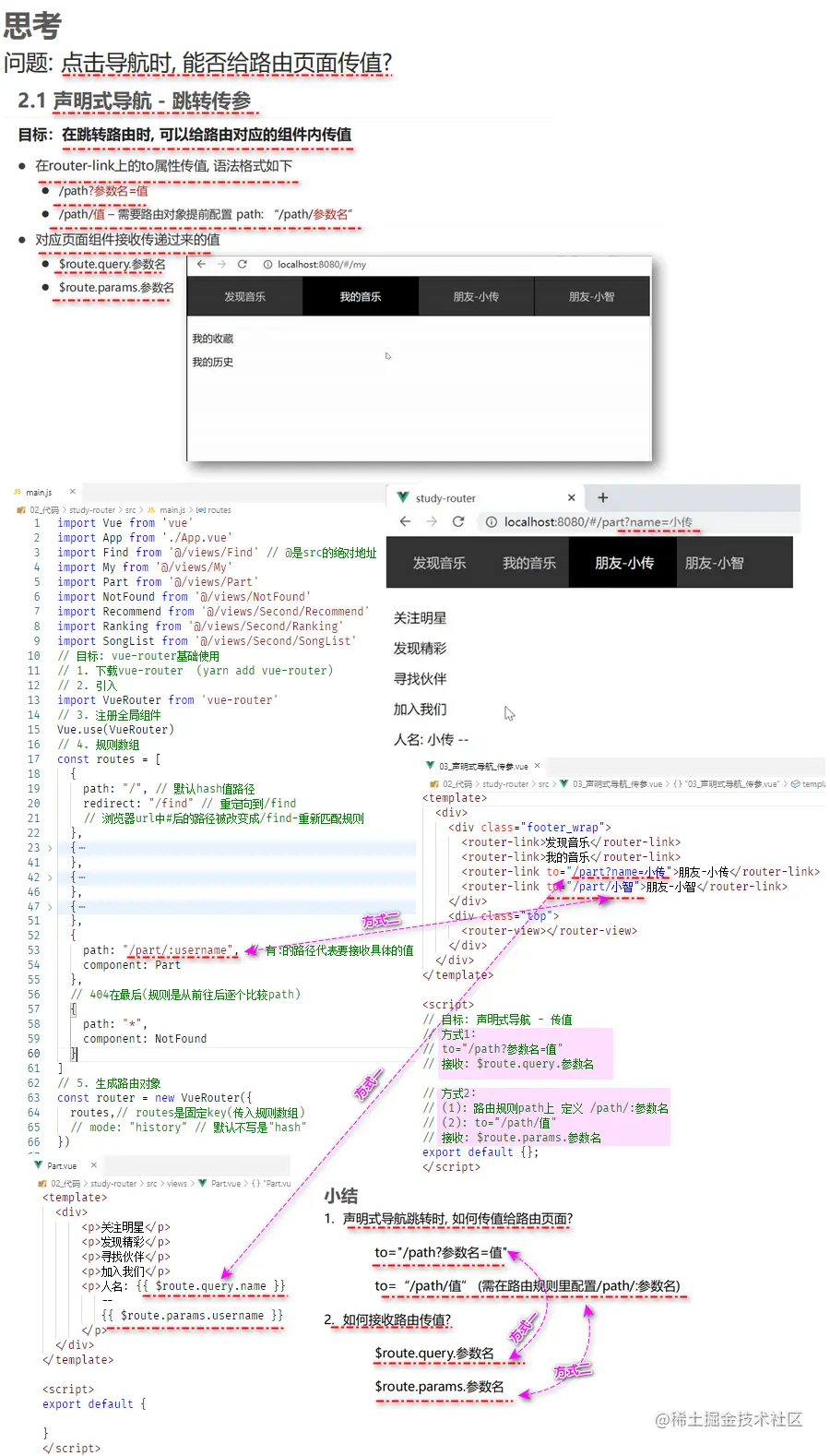
Task: Click 发现精彩 text in study-router page
Action: coord(420,649)
